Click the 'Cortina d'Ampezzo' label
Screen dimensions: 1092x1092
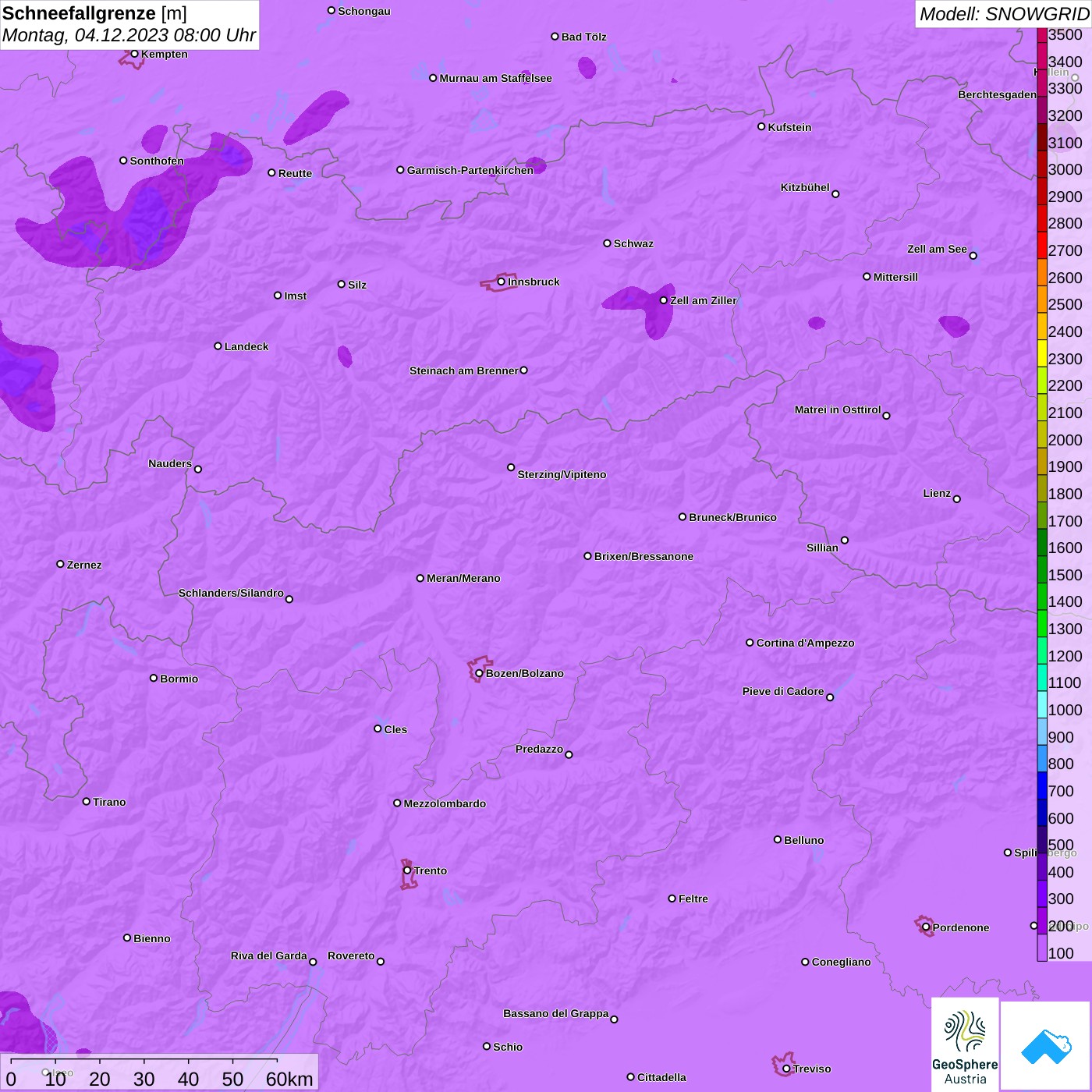click(x=805, y=643)
